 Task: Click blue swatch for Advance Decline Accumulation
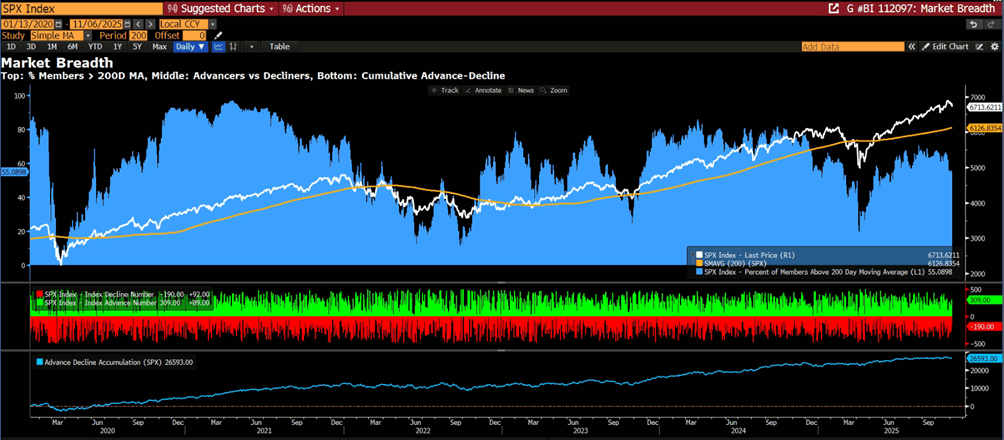(38, 362)
